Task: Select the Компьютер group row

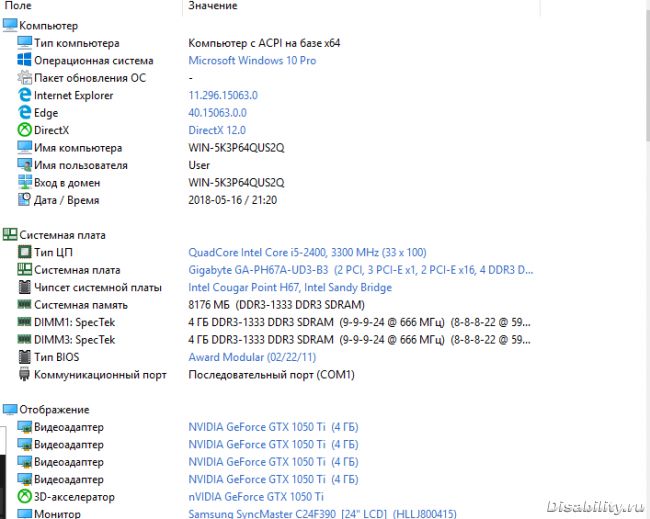Action: (x=49, y=26)
